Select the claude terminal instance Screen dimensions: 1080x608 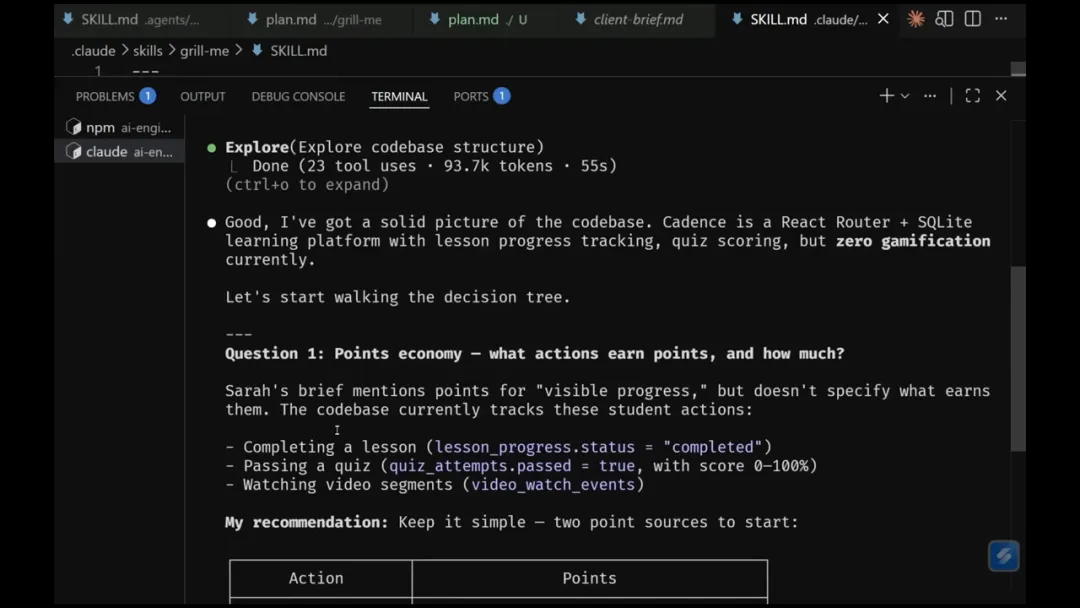tap(118, 151)
